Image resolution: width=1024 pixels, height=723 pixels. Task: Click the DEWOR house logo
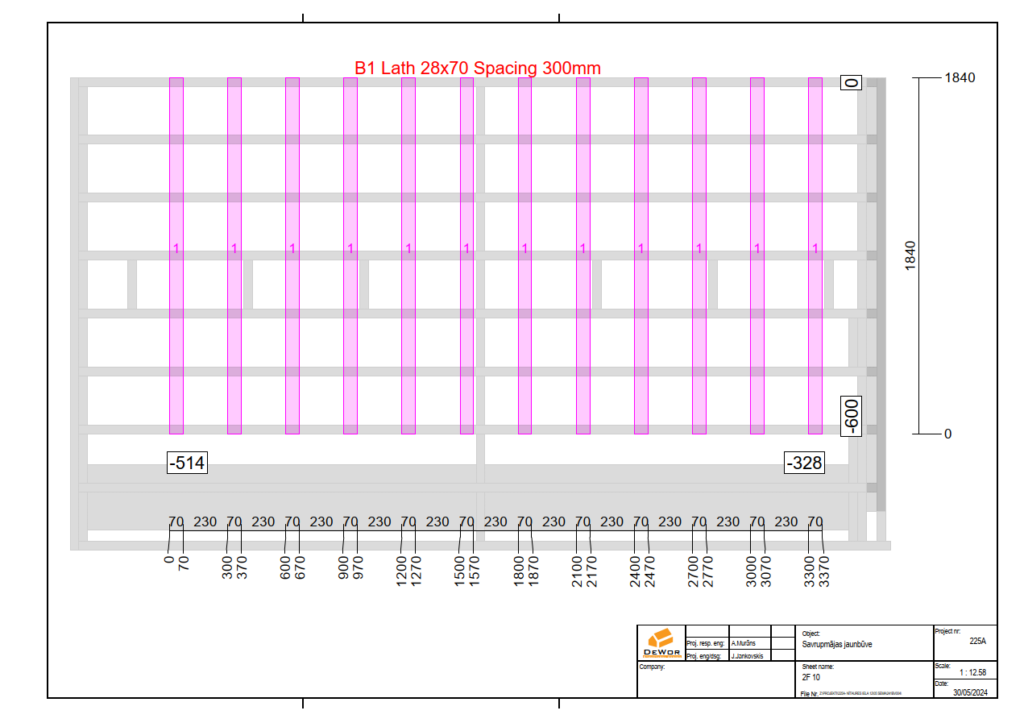tap(660, 642)
